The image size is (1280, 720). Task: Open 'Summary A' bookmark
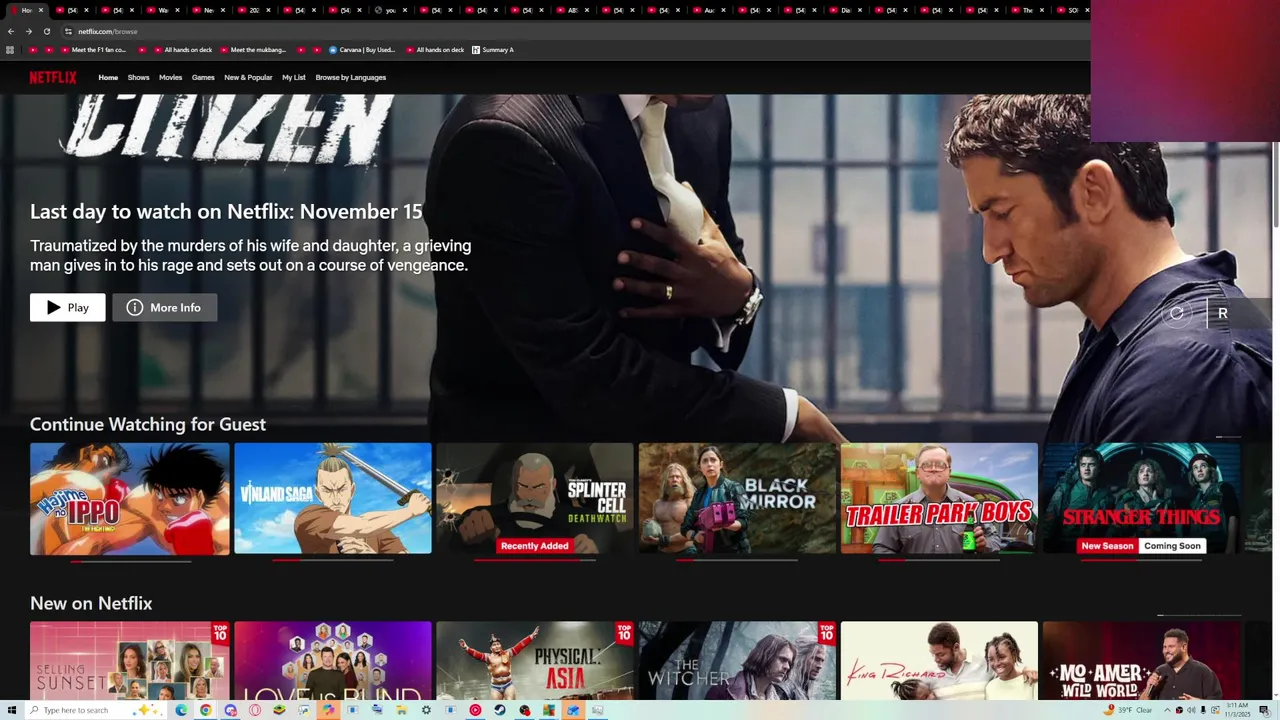492,50
